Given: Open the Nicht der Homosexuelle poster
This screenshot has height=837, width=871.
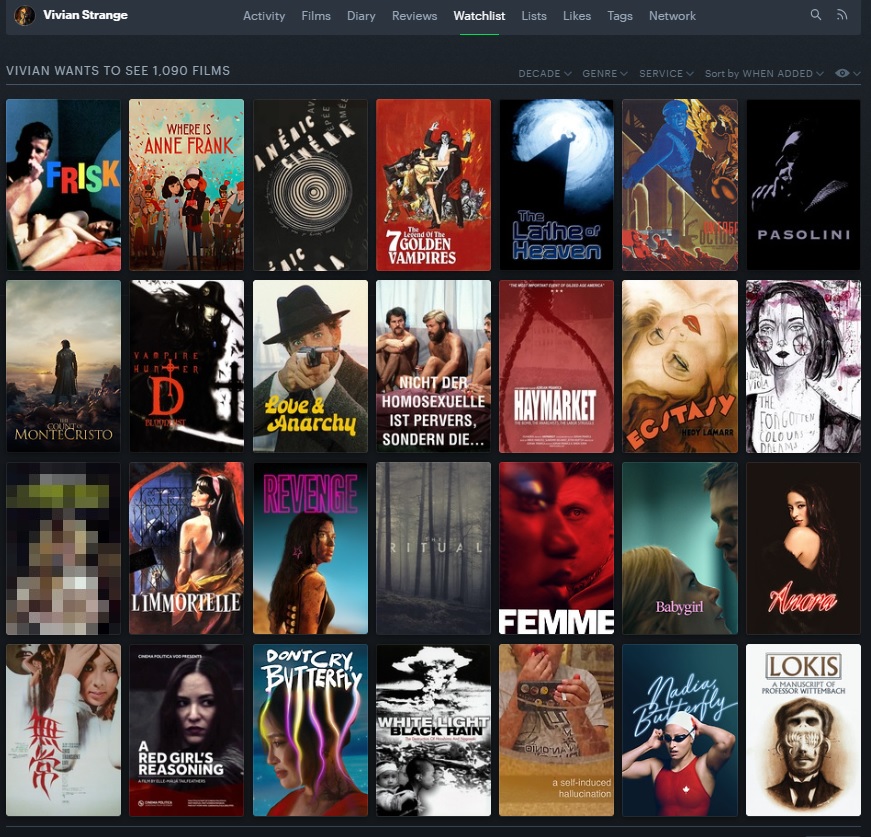Looking at the screenshot, I should coord(433,366).
